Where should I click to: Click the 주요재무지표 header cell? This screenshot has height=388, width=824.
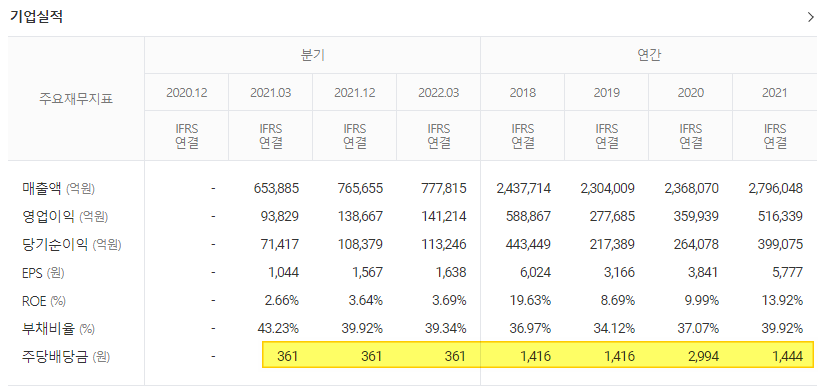point(76,98)
